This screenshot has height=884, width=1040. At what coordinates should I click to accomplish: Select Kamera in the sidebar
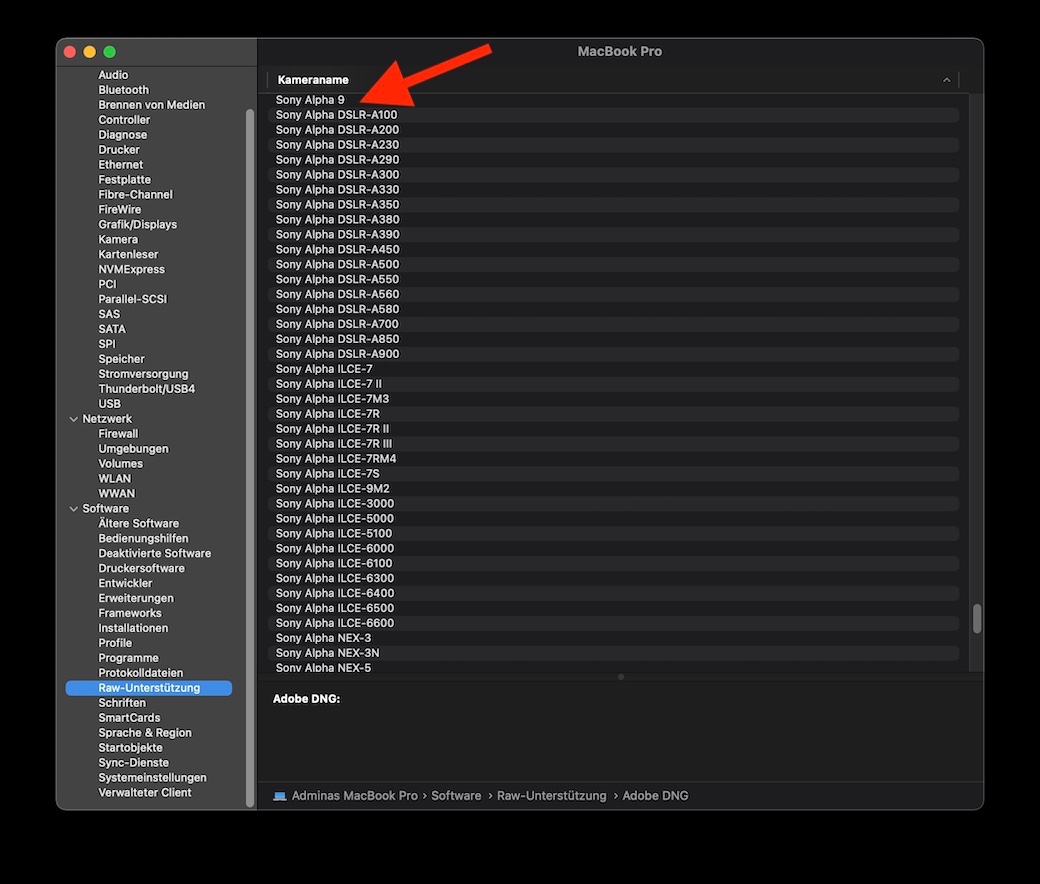[x=118, y=239]
